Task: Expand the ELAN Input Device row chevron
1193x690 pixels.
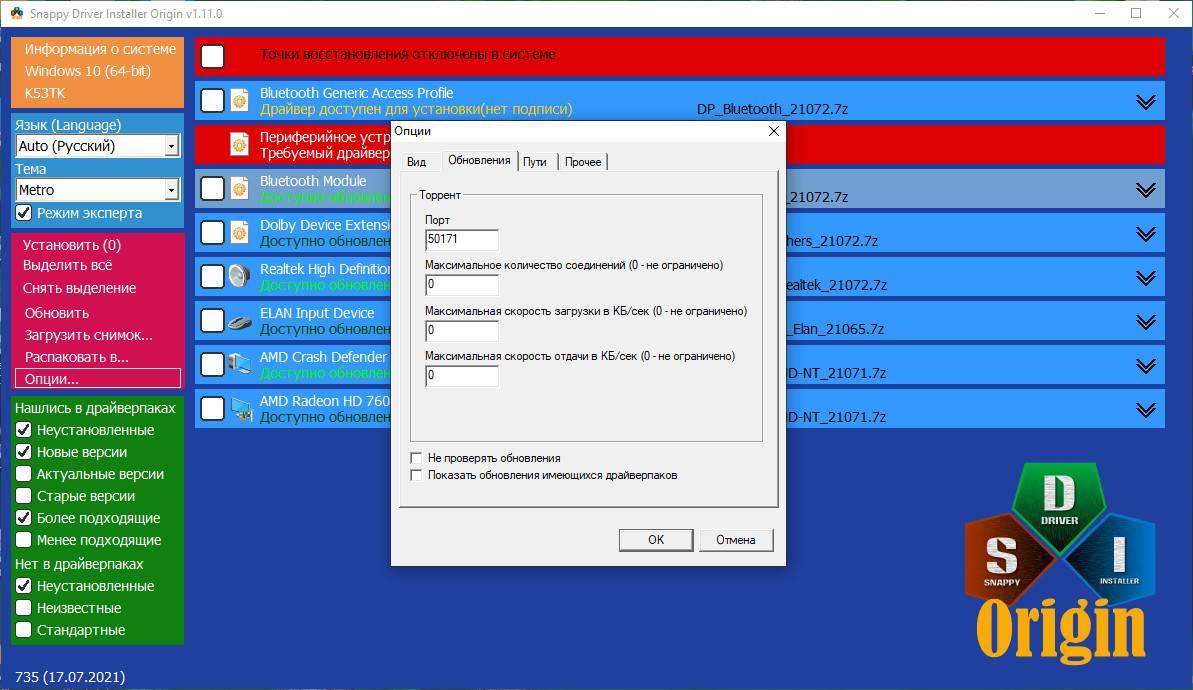Action: coord(1146,323)
